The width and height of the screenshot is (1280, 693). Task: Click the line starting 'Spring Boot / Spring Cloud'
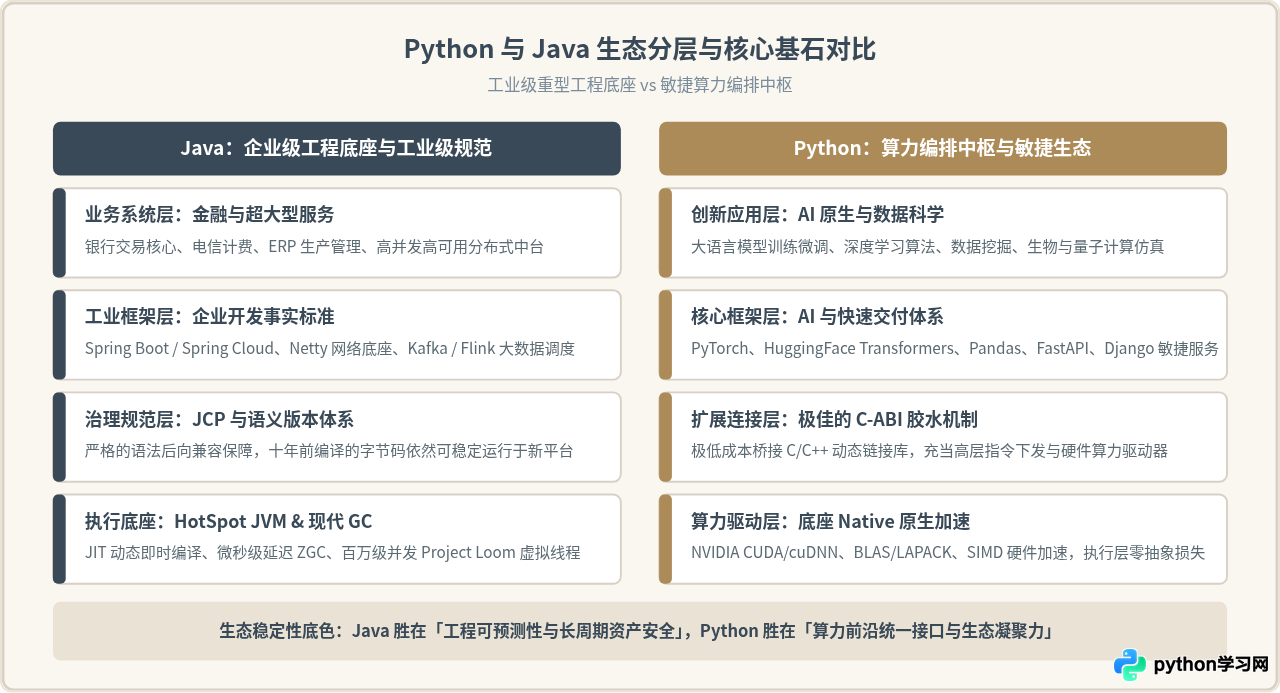point(330,348)
